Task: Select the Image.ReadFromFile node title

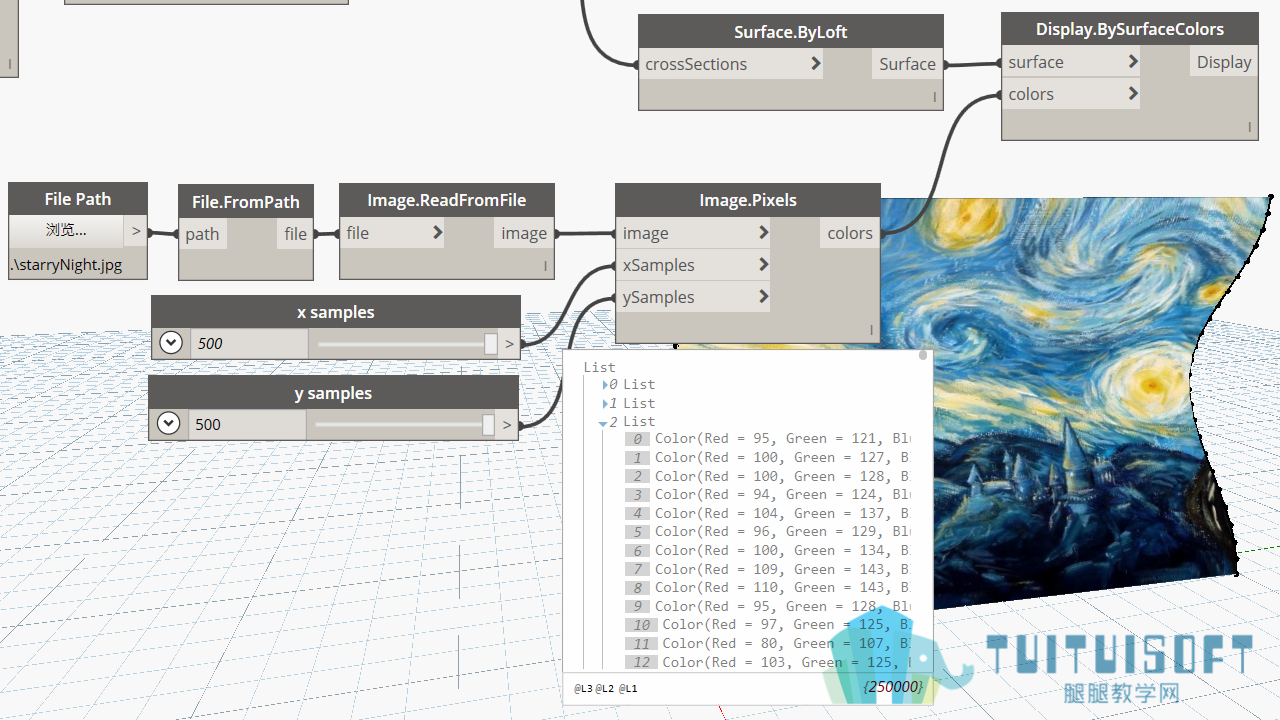Action: [447, 200]
